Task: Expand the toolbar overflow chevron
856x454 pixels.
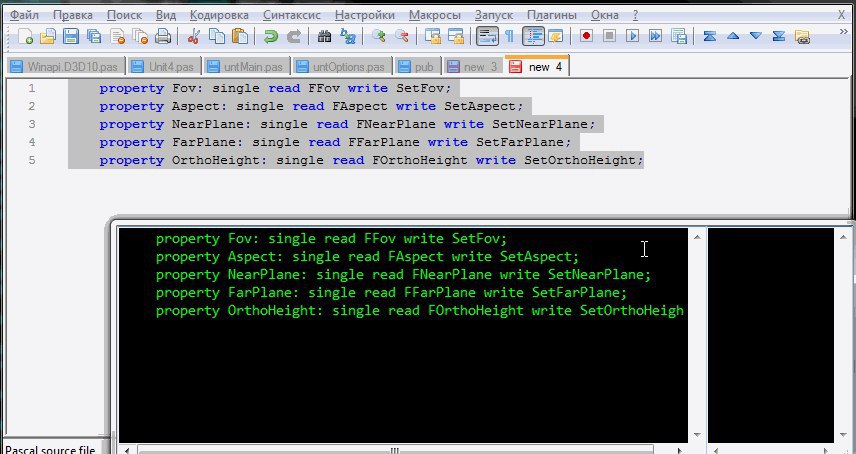Action: pos(844,37)
